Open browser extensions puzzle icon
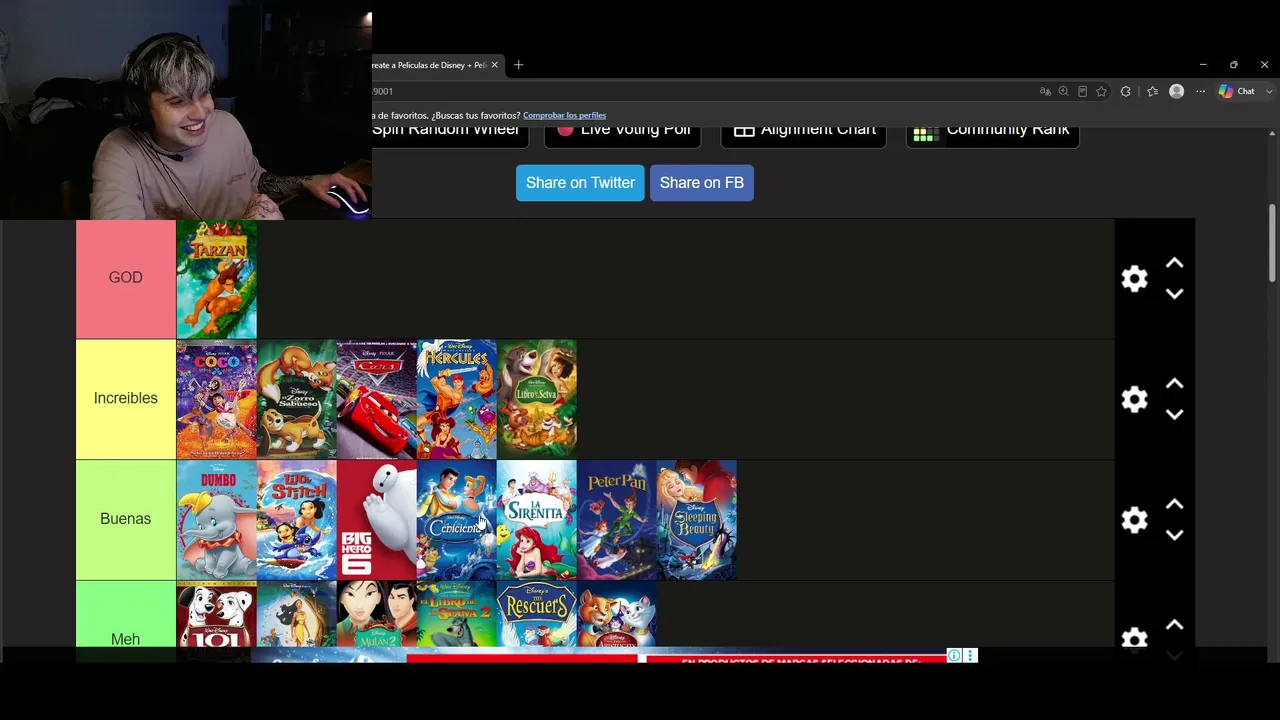This screenshot has width=1280, height=720. [1126, 91]
